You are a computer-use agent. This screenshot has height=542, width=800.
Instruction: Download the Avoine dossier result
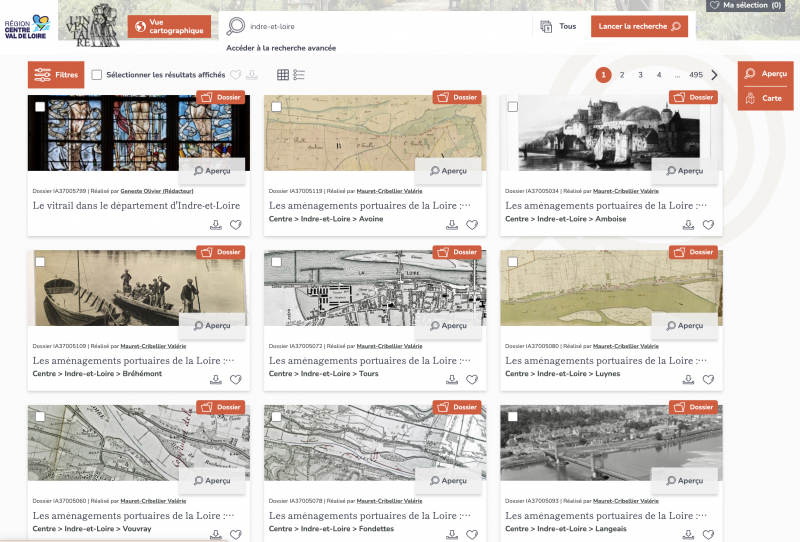coord(452,225)
